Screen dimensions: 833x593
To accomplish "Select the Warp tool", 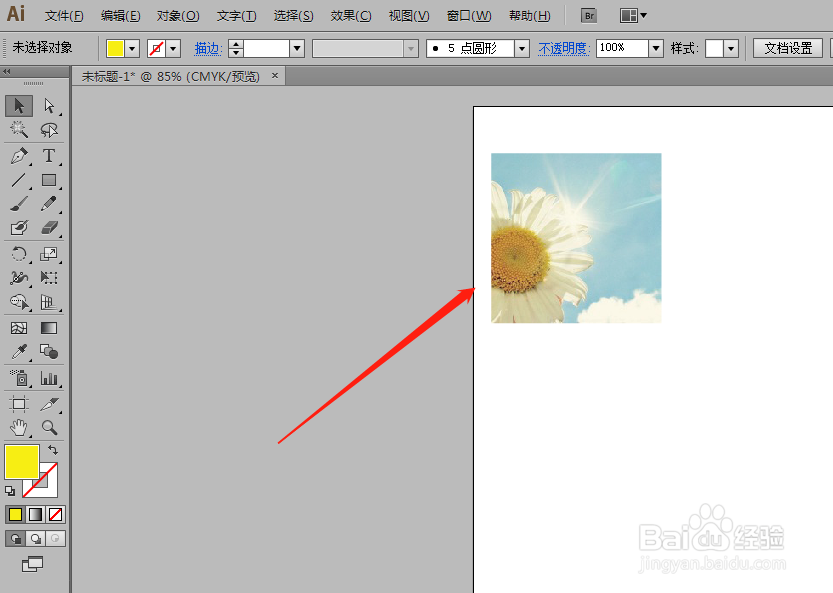I will click(x=19, y=278).
